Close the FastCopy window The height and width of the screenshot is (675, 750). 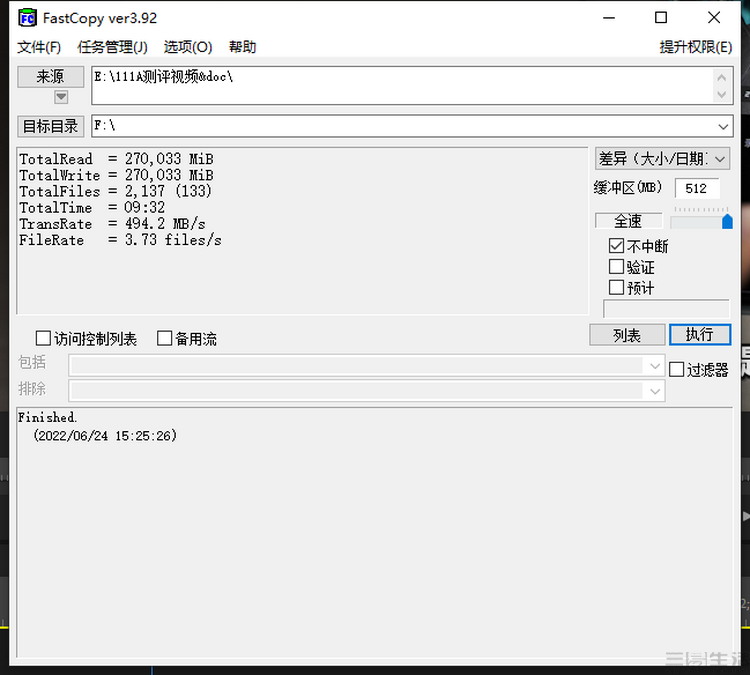(x=714, y=18)
